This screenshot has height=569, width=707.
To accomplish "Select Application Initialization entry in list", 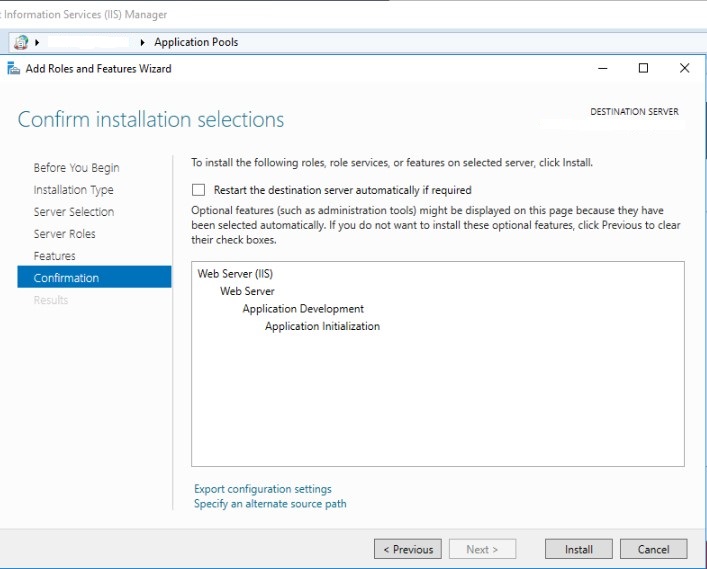I will (x=322, y=326).
